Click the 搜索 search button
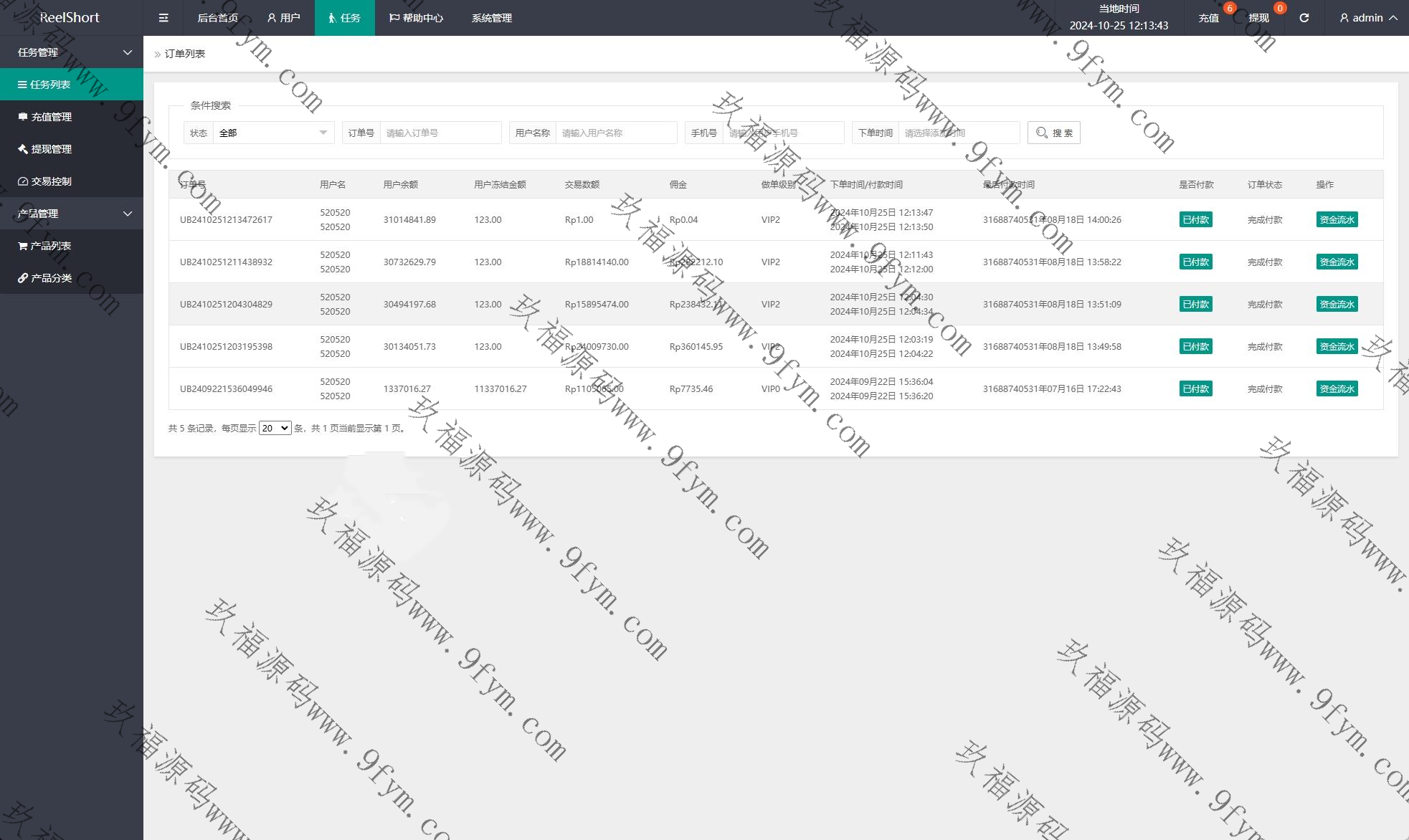 [x=1053, y=133]
